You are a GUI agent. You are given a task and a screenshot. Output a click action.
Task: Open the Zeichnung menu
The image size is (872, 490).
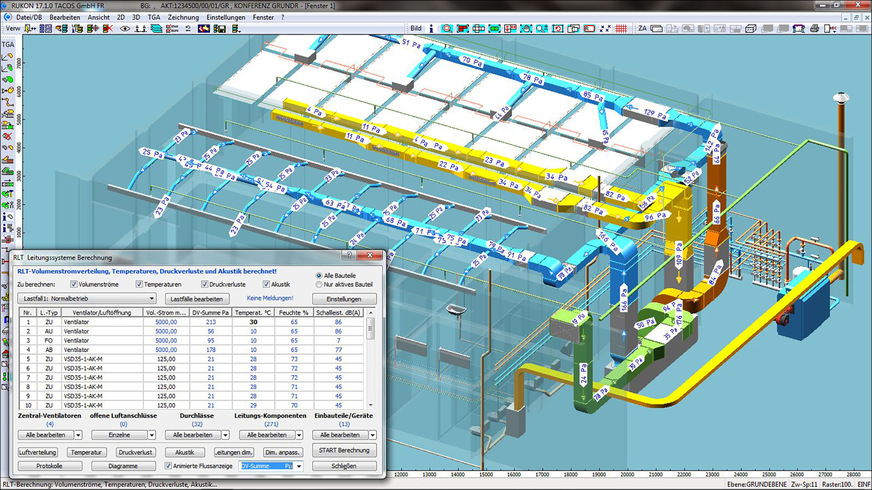pyautogui.click(x=183, y=18)
